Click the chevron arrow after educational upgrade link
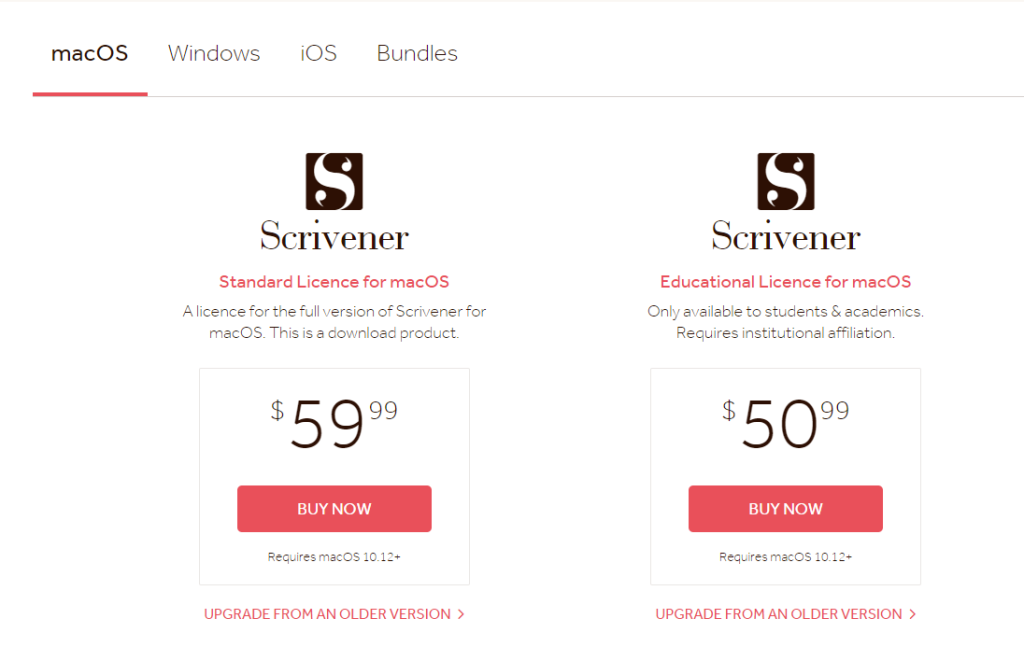1024x661 pixels. [x=912, y=614]
